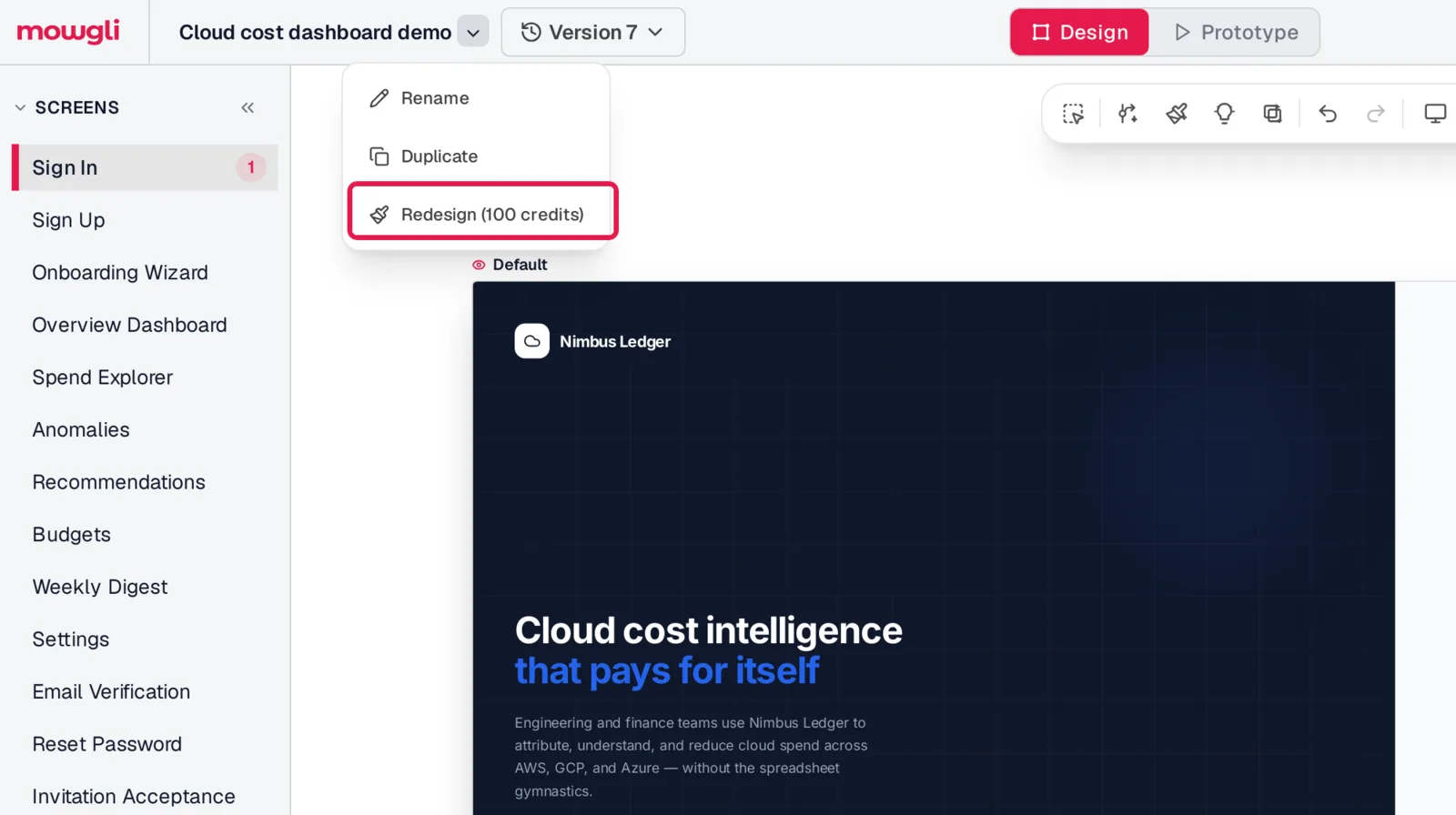Redo the last undone action
The width and height of the screenshot is (1456, 815).
click(1376, 114)
